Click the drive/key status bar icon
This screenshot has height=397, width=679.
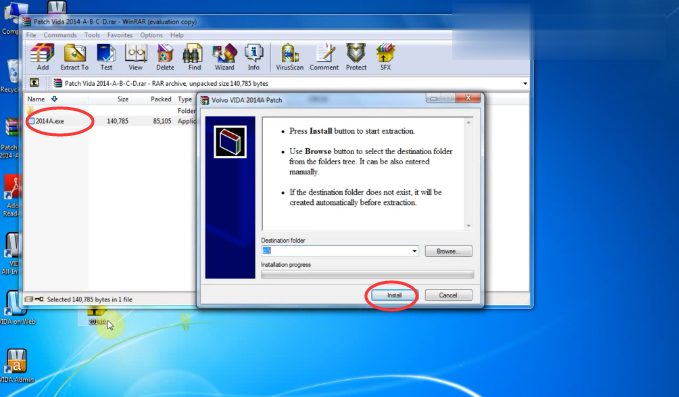(x=34, y=299)
